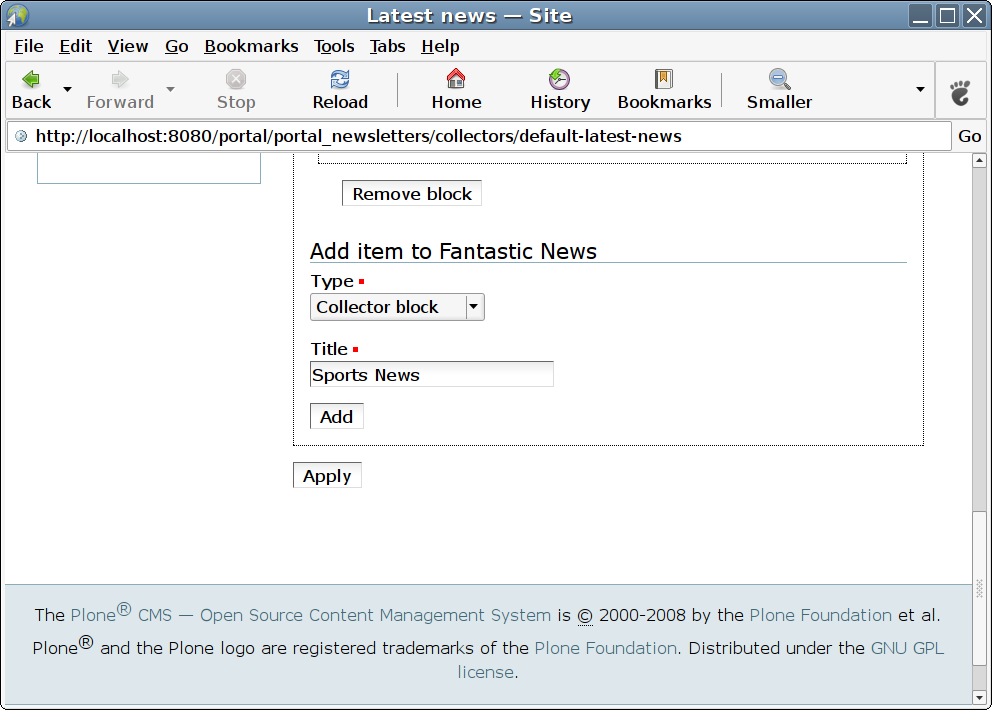This screenshot has height=710, width=992.
Task: Click the GNOME foot throbber icon
Action: coord(960,93)
